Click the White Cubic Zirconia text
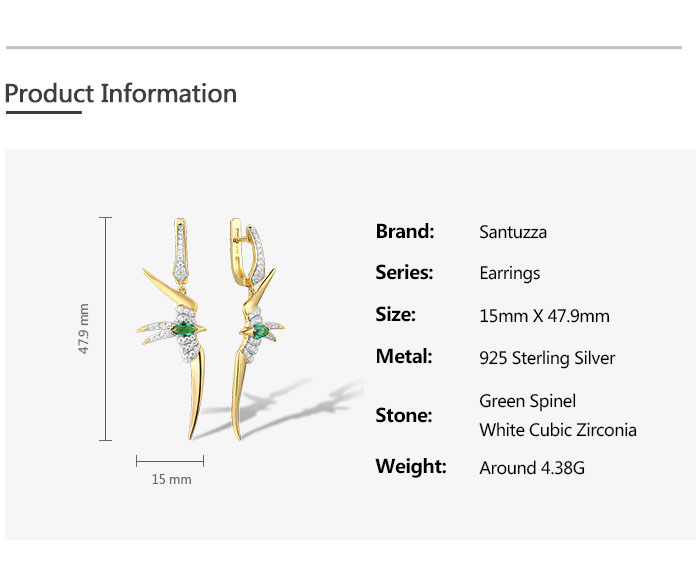Screen dimensions: 700x588 558,431
